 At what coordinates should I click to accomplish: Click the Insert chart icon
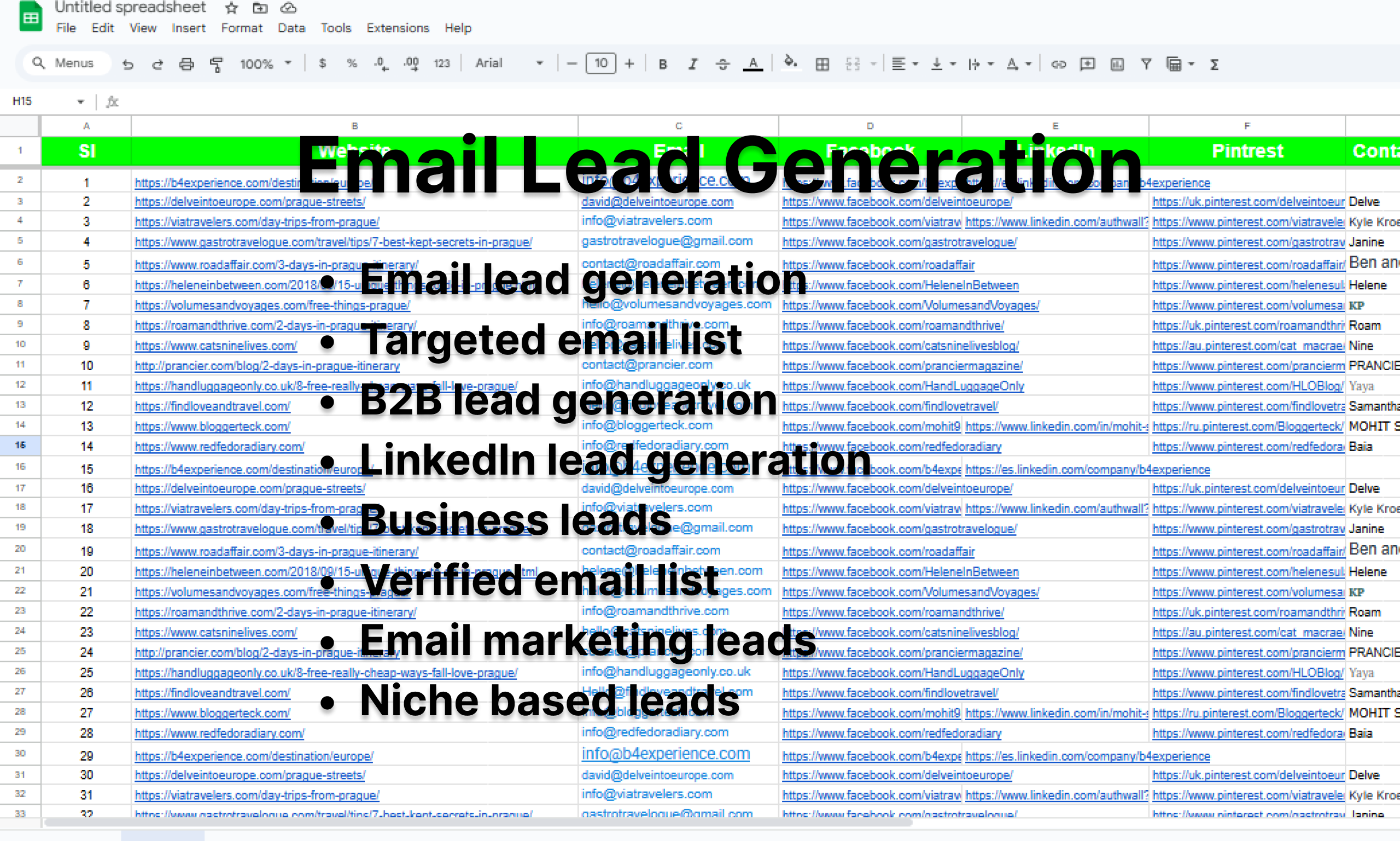(1117, 64)
